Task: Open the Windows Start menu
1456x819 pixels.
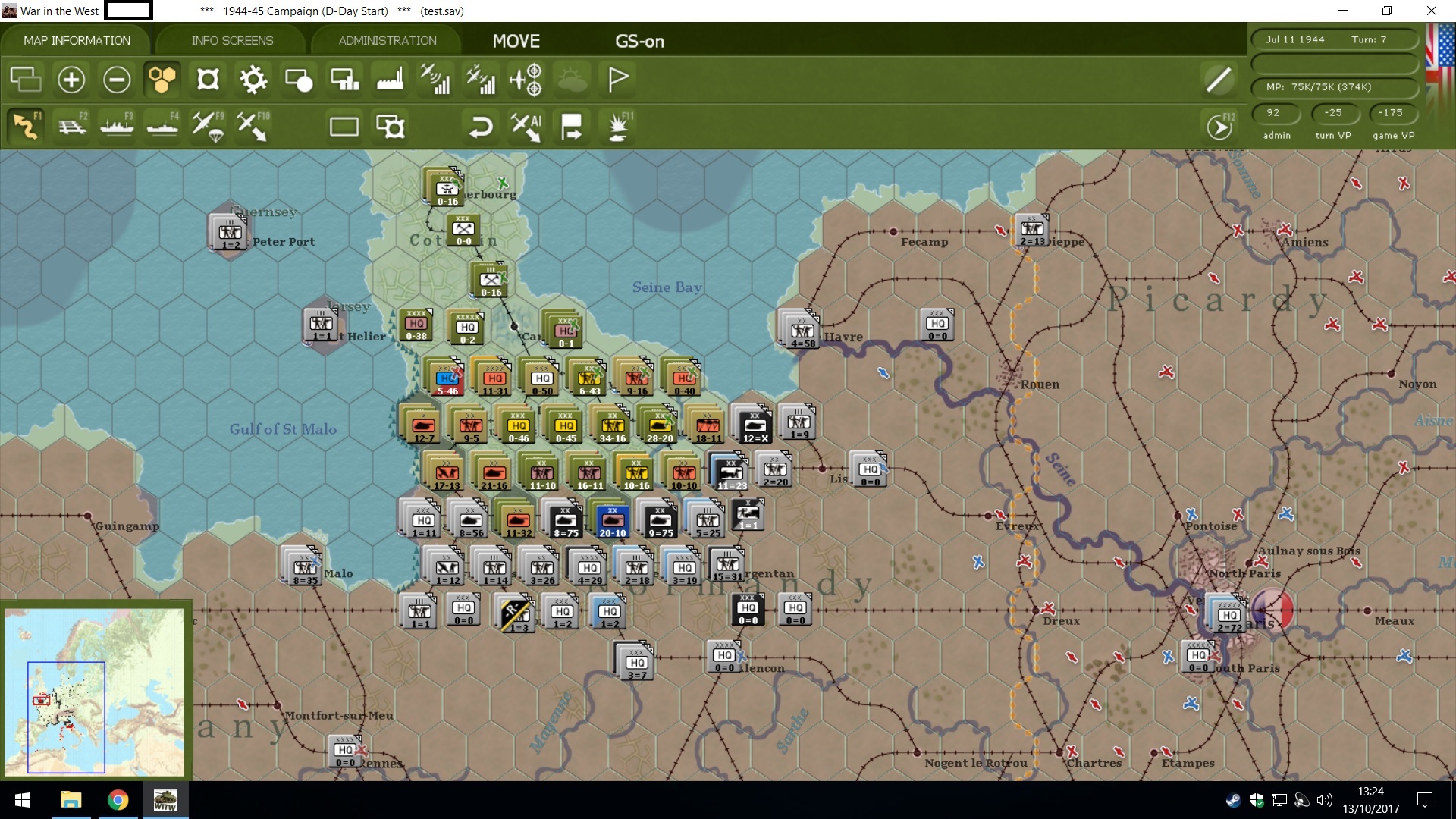Action: click(x=23, y=800)
